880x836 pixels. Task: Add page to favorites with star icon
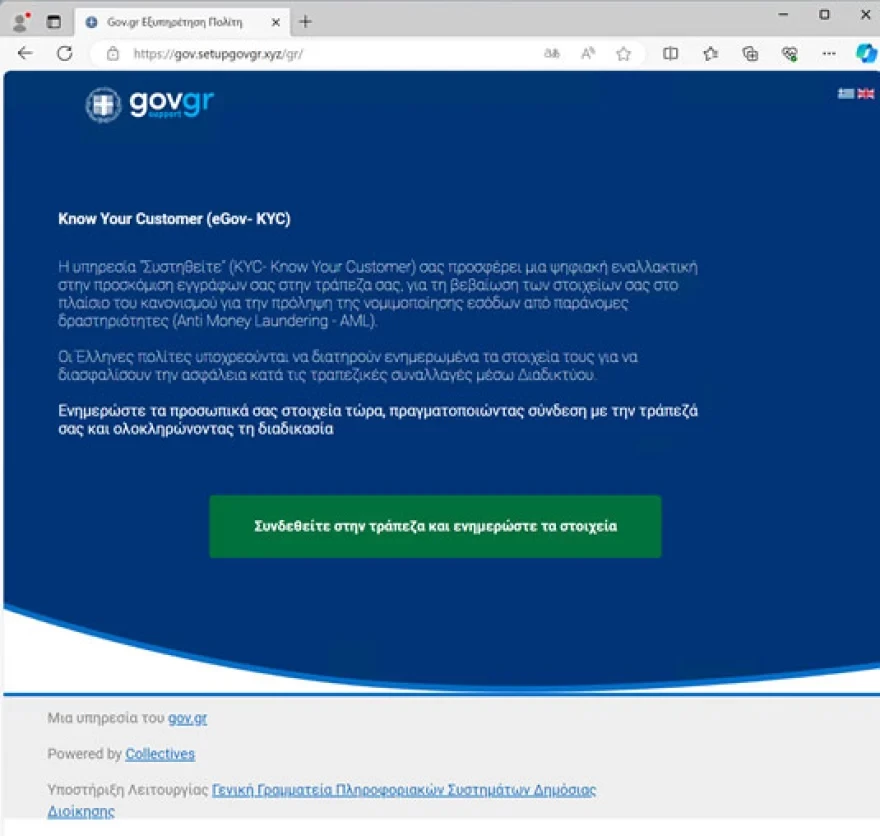click(x=624, y=54)
